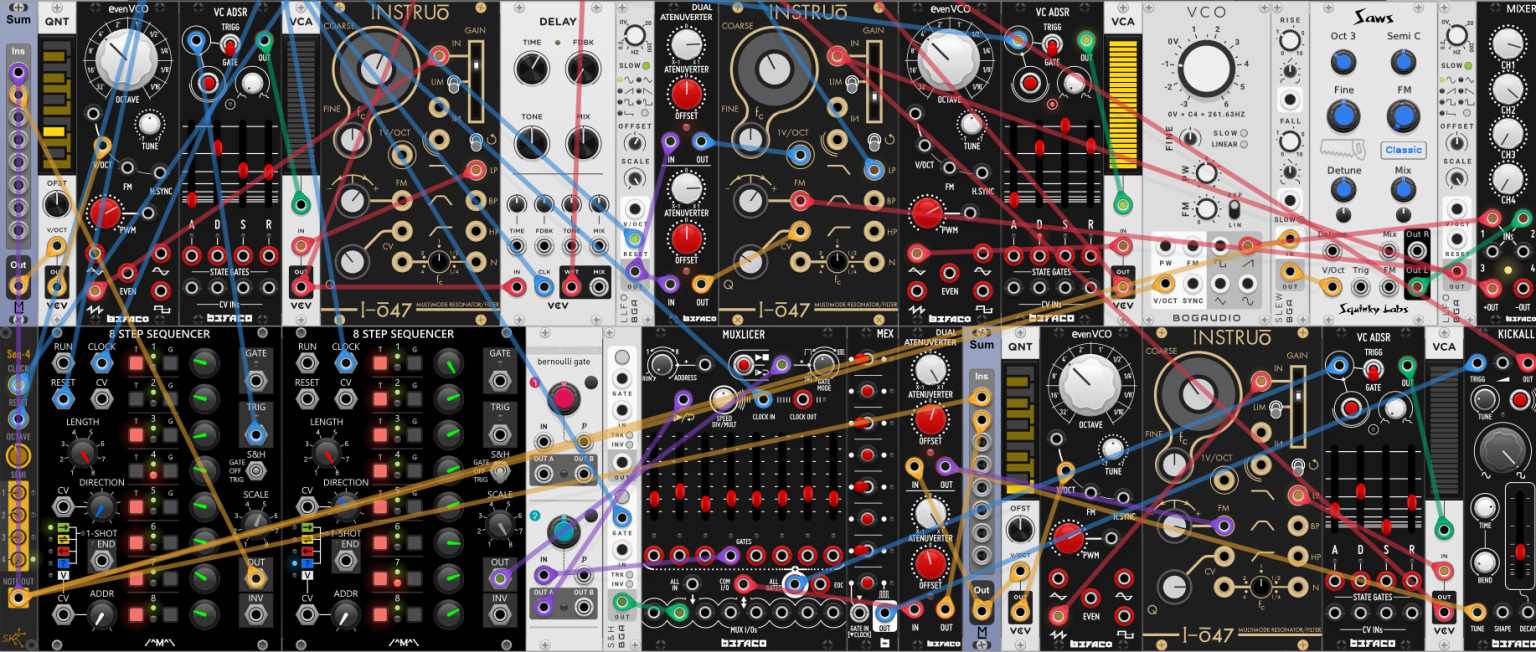The image size is (1536, 652).
Task: Select the CLOCK OUT jack on Muxlicer
Action: (805, 398)
